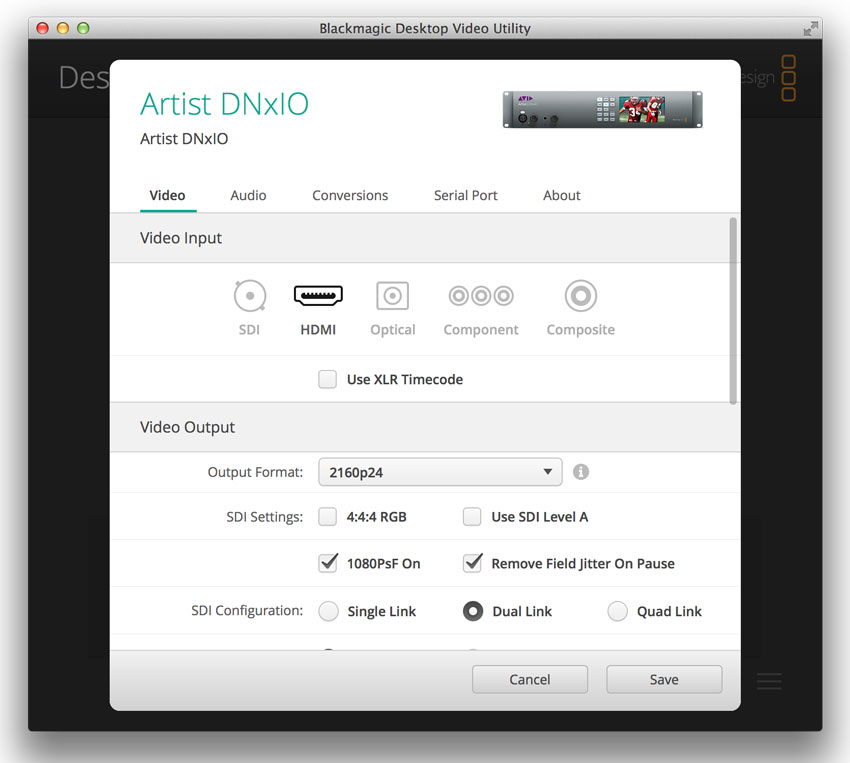This screenshot has width=850, height=763.
Task: Pick the Composite input icon
Action: (581, 296)
